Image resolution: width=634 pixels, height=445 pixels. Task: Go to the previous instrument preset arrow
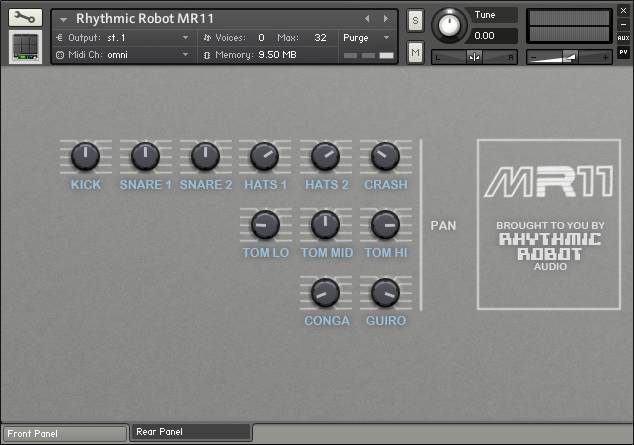tap(367, 18)
